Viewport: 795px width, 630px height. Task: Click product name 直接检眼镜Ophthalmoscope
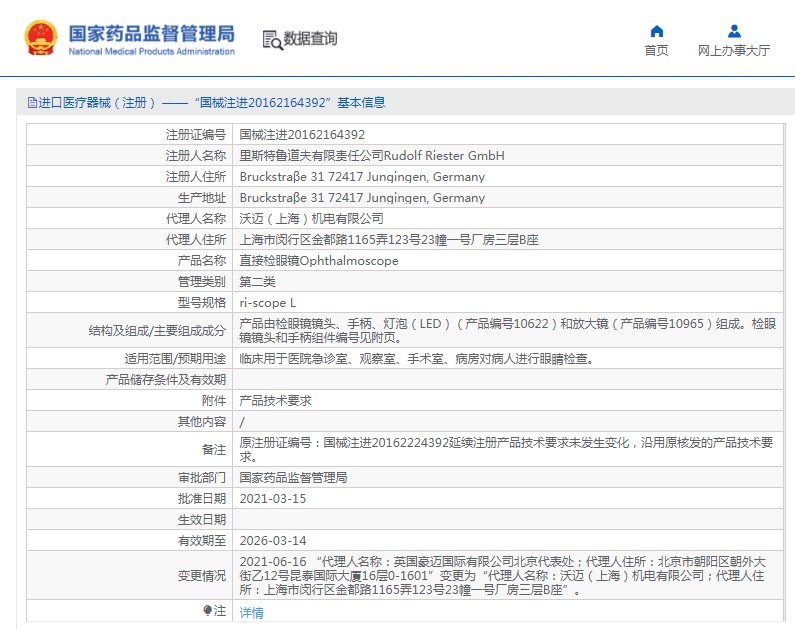(318, 261)
